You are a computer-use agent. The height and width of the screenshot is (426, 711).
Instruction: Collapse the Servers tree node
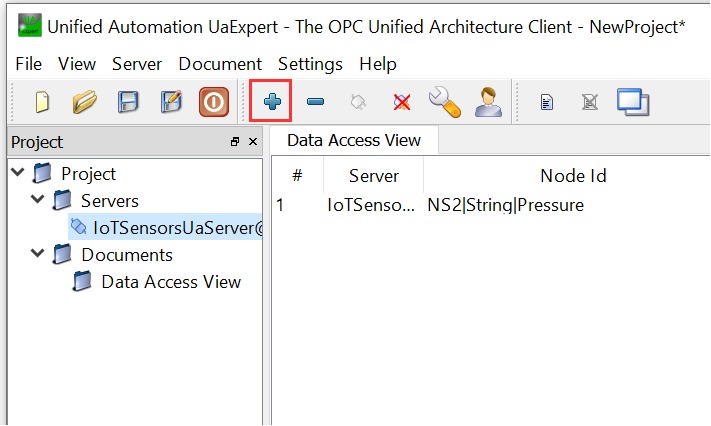click(38, 200)
